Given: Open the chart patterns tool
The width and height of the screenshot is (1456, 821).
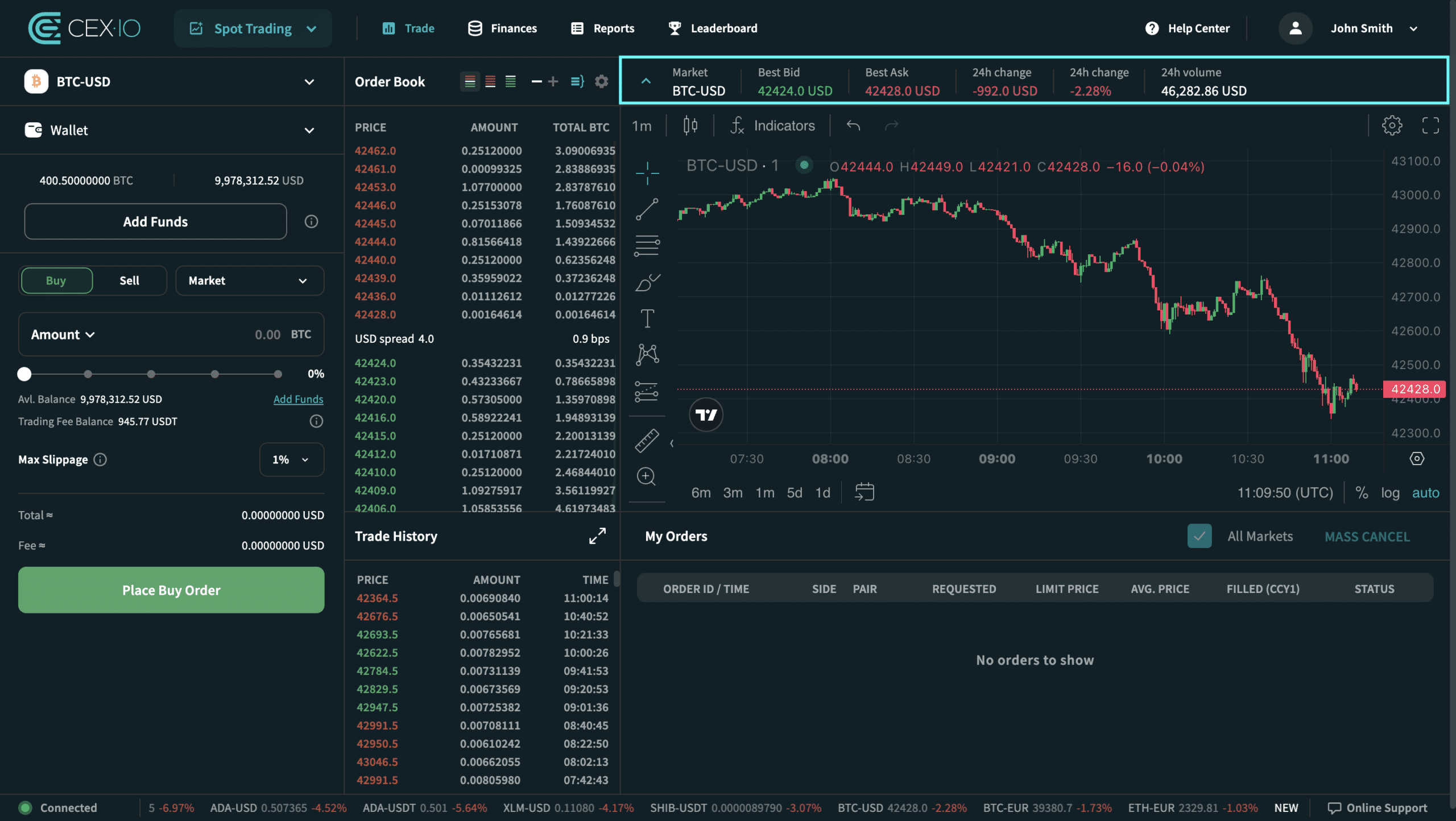Looking at the screenshot, I should coord(647,355).
